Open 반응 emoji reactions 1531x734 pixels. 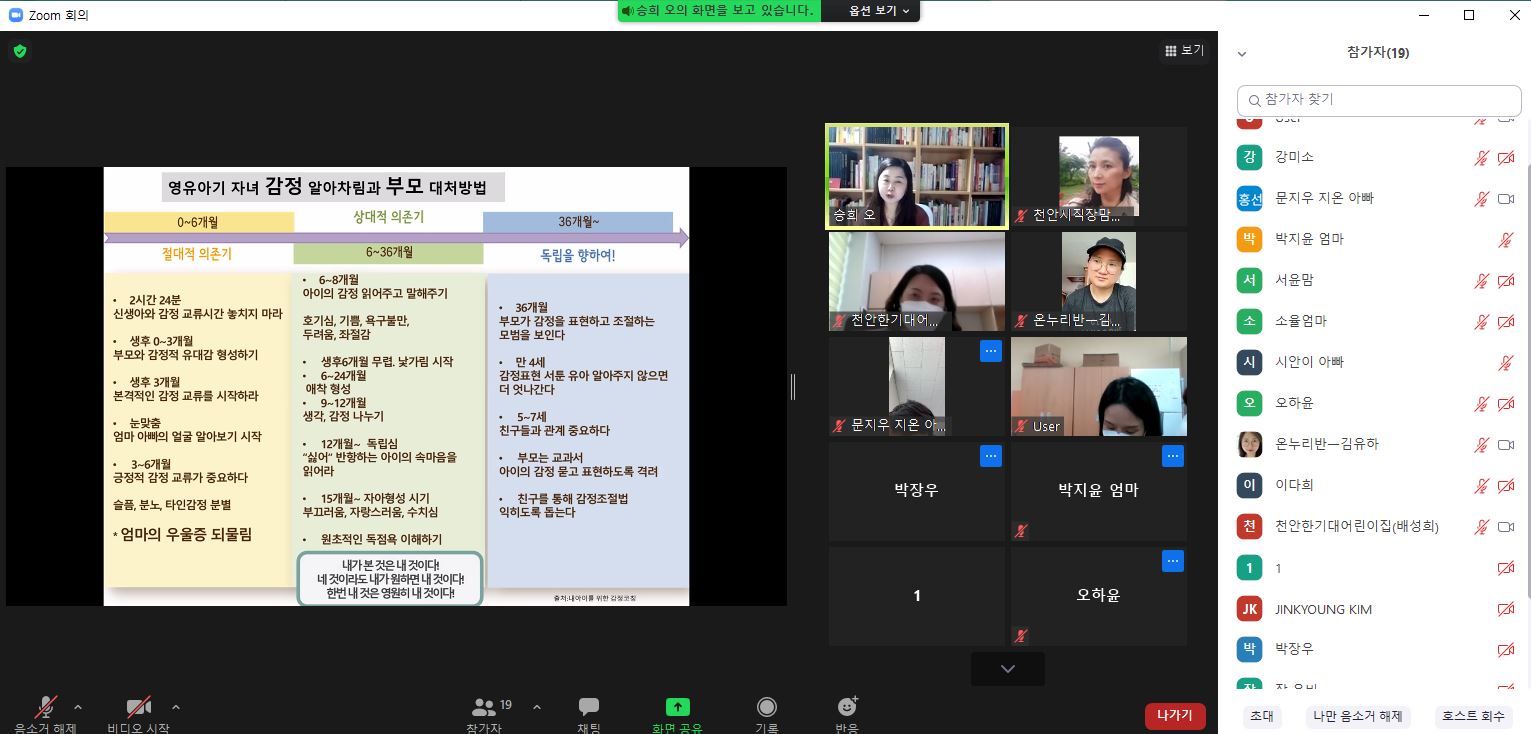pyautogui.click(x=847, y=708)
